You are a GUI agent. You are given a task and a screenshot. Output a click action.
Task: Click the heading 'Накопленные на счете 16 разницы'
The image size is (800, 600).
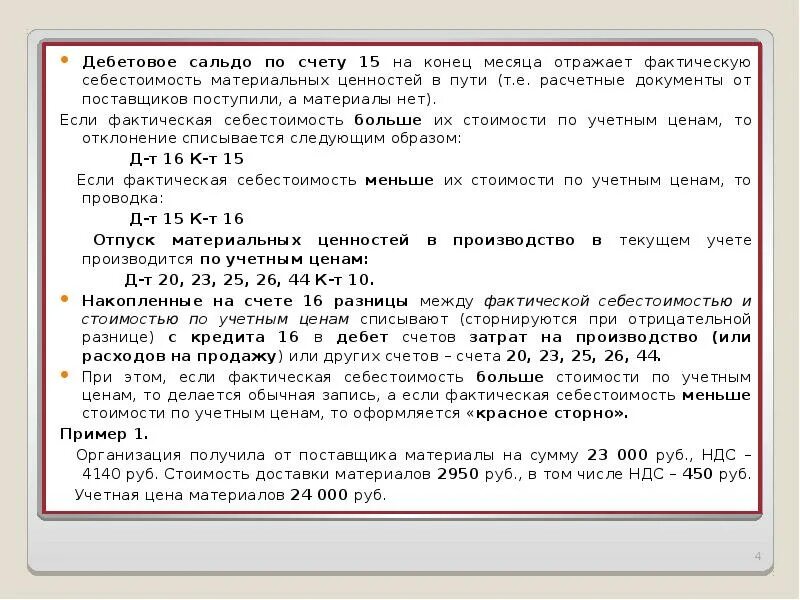point(245,301)
